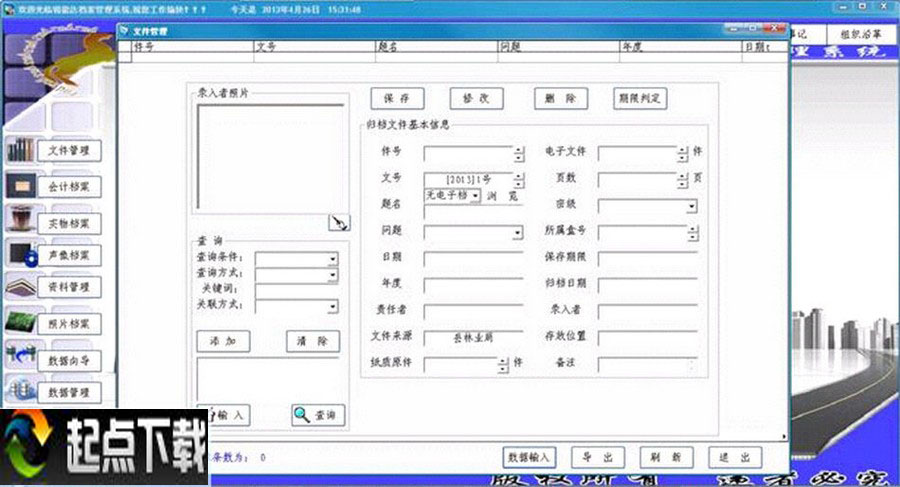Open the 无电子档 dropdown
Screen dimensions: 900x487
point(476,196)
